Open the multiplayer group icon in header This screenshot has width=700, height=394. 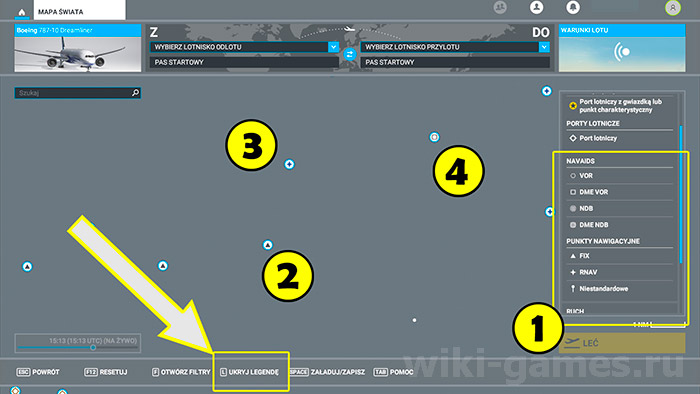[x=500, y=8]
